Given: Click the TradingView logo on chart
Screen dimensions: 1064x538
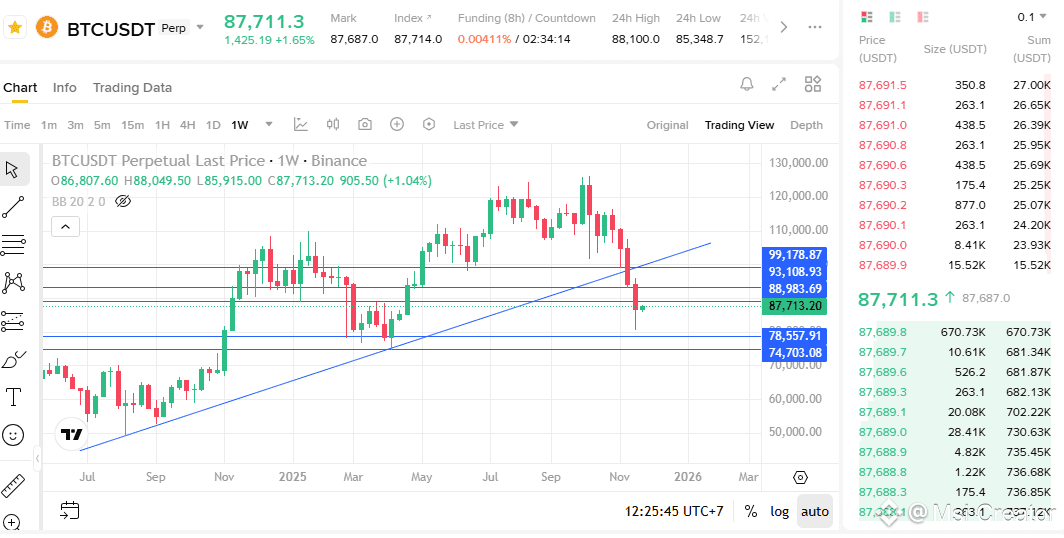Looking at the screenshot, I should (x=71, y=434).
